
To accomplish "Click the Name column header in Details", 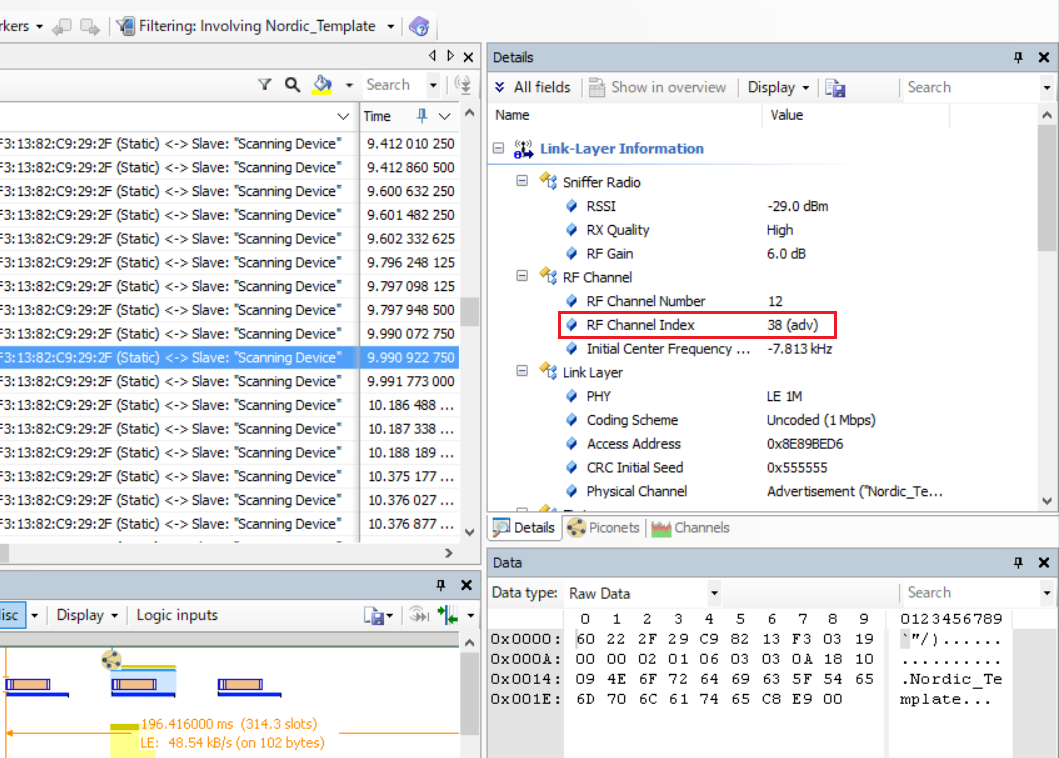I will (512, 115).
